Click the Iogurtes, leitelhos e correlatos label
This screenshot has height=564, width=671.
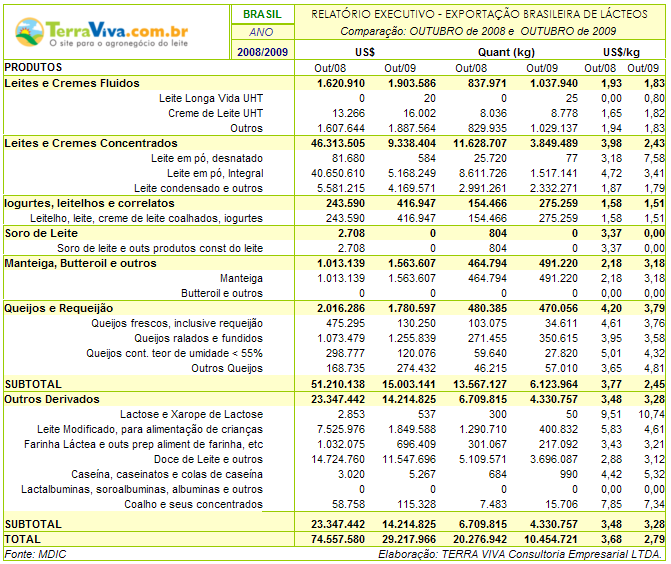89,203
